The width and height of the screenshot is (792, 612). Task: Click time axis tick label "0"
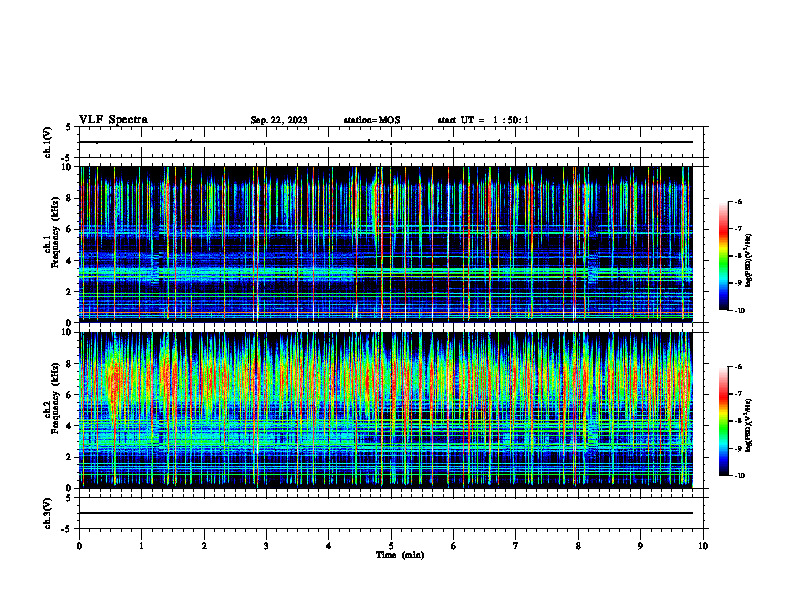click(x=79, y=546)
